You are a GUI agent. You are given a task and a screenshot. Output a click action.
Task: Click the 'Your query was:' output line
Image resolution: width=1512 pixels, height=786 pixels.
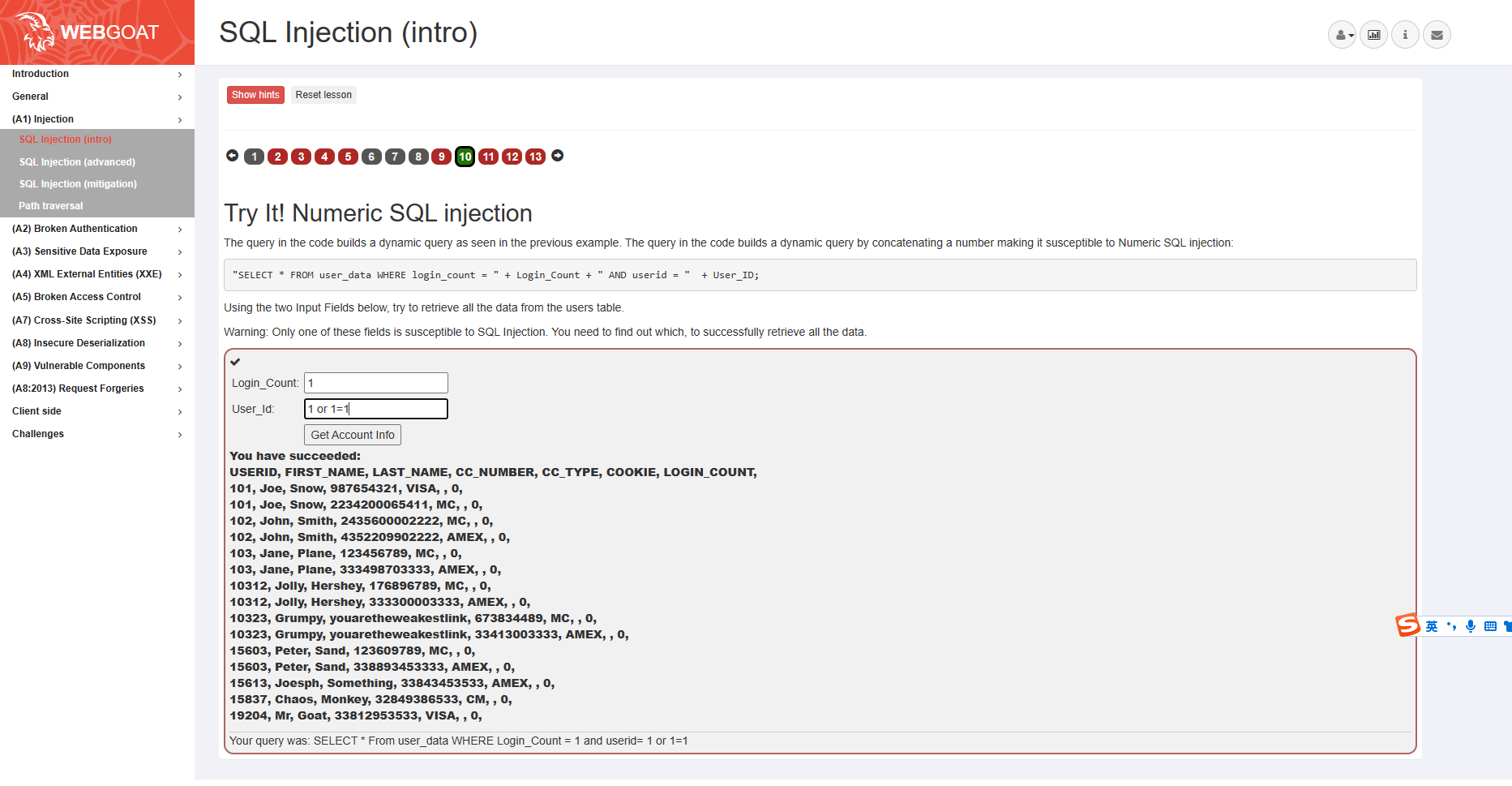click(459, 741)
